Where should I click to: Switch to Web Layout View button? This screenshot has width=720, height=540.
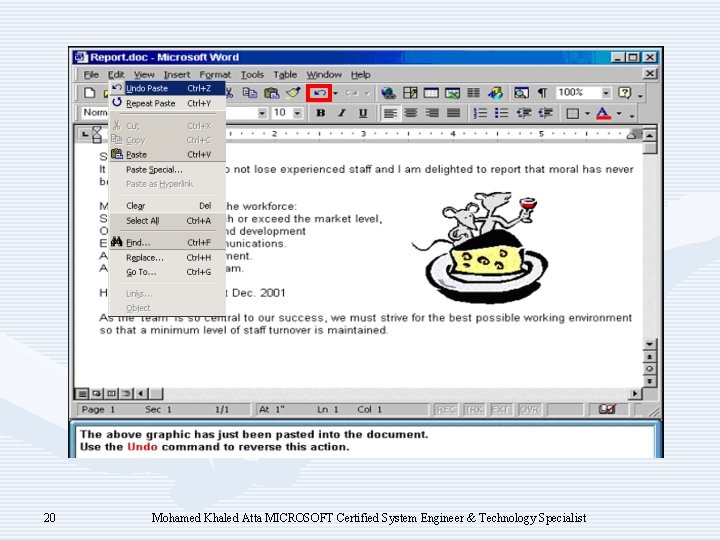(96, 394)
